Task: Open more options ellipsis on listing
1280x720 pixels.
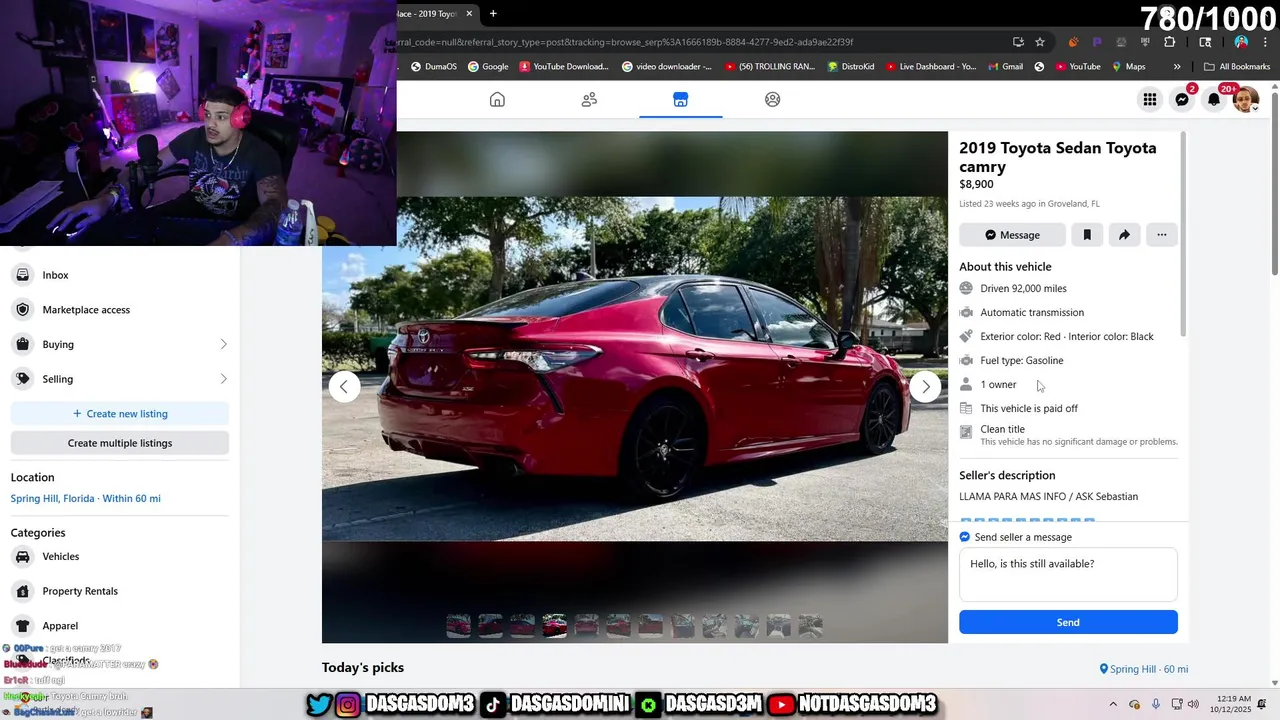Action: pos(1161,235)
